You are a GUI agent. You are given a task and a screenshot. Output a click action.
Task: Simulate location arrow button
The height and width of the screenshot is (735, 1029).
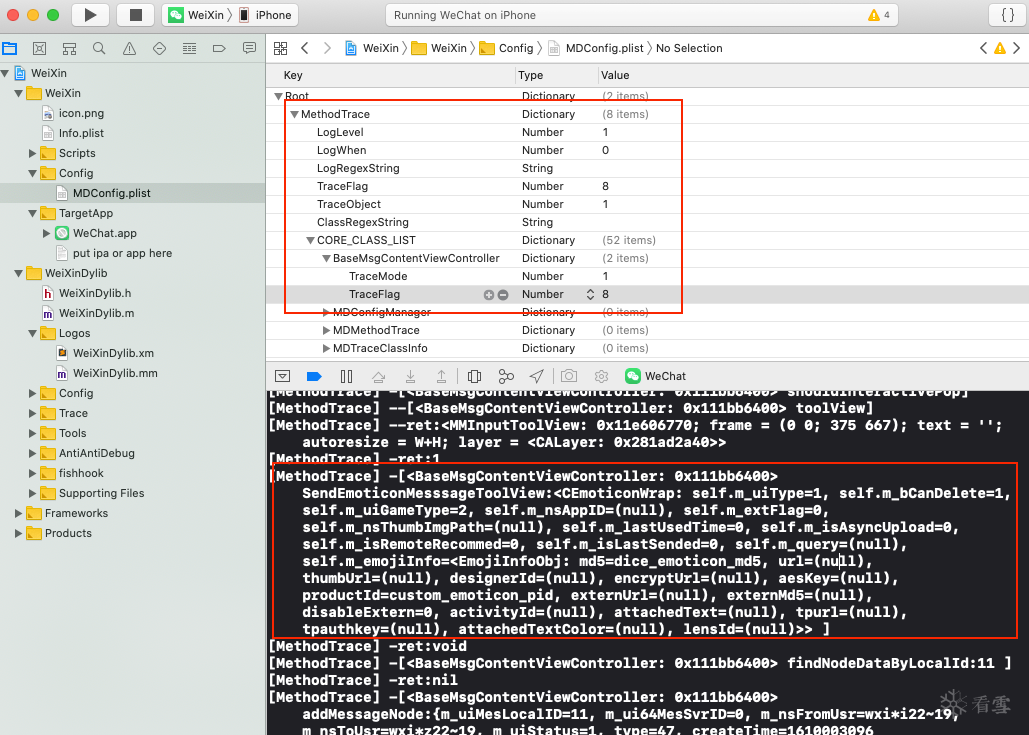[537, 376]
